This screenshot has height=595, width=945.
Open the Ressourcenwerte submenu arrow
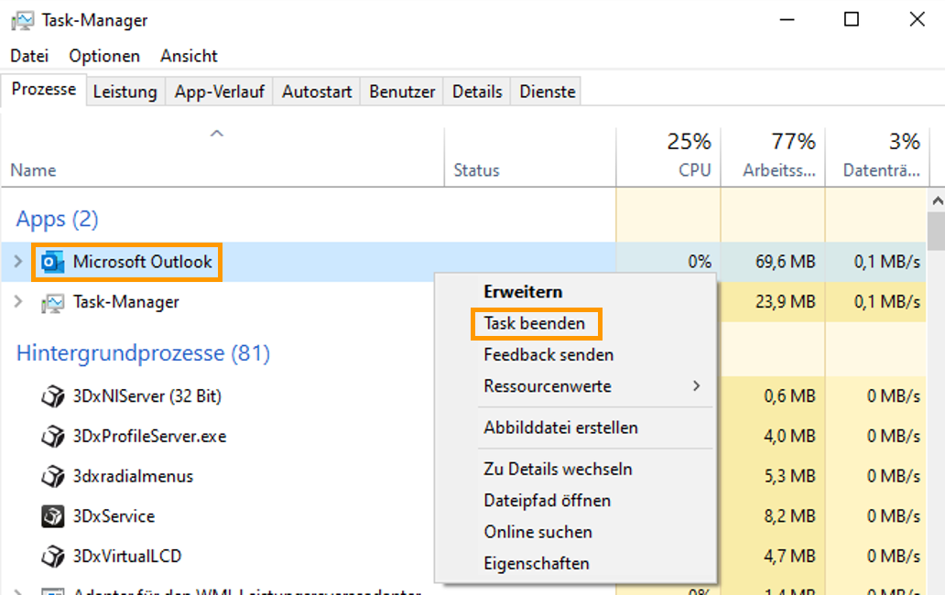pos(697,386)
